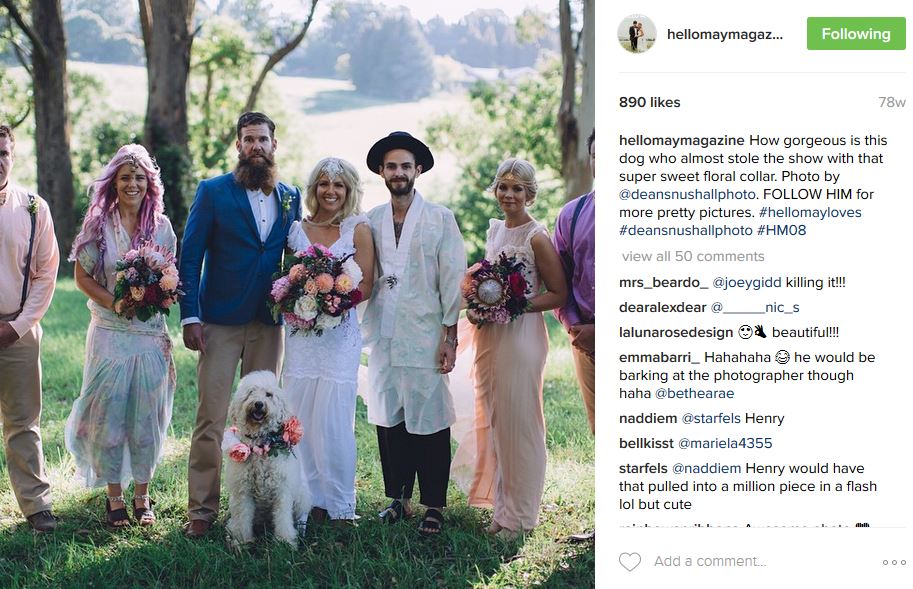Visit mrs_beardo_ commenter profile
913x589 pixels.
[663, 282]
